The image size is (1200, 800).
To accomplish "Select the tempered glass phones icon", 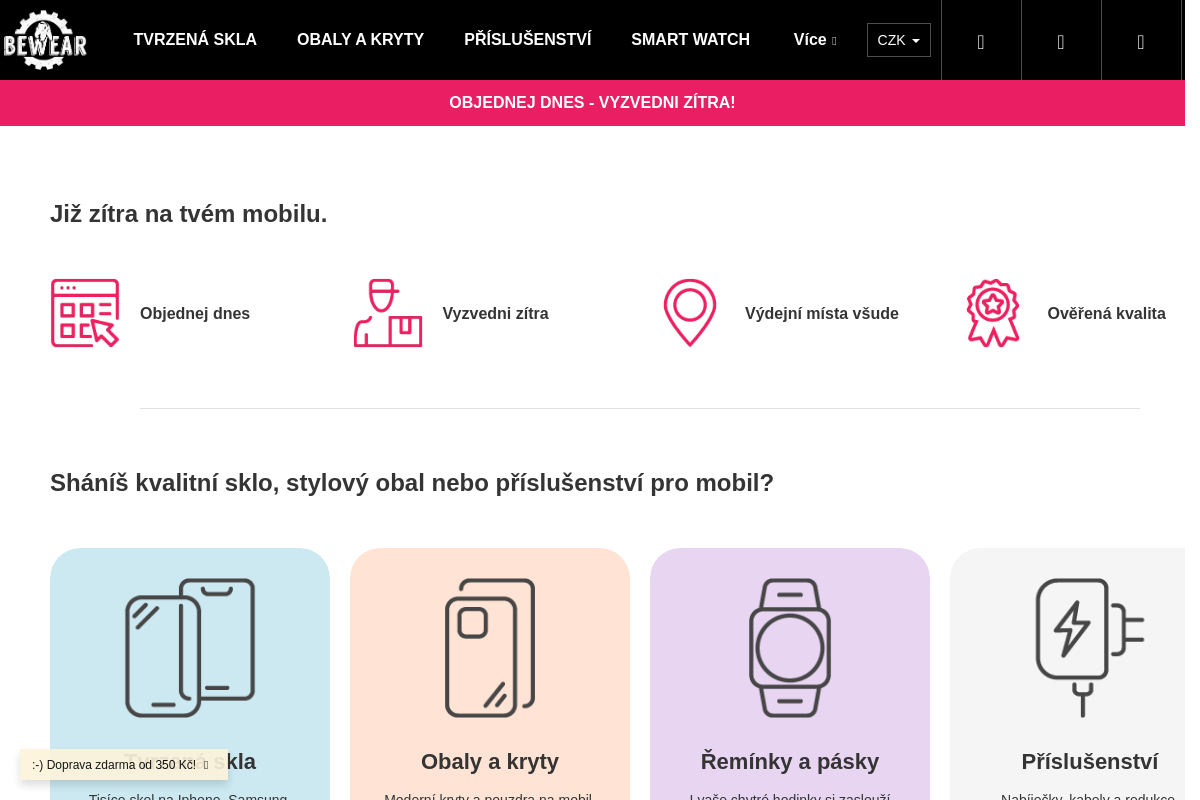I will click(x=190, y=648).
